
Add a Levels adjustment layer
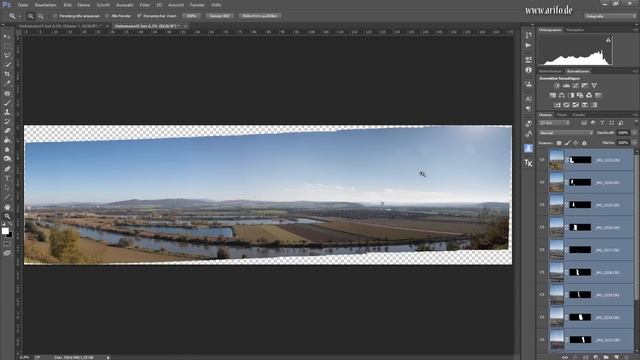point(567,86)
